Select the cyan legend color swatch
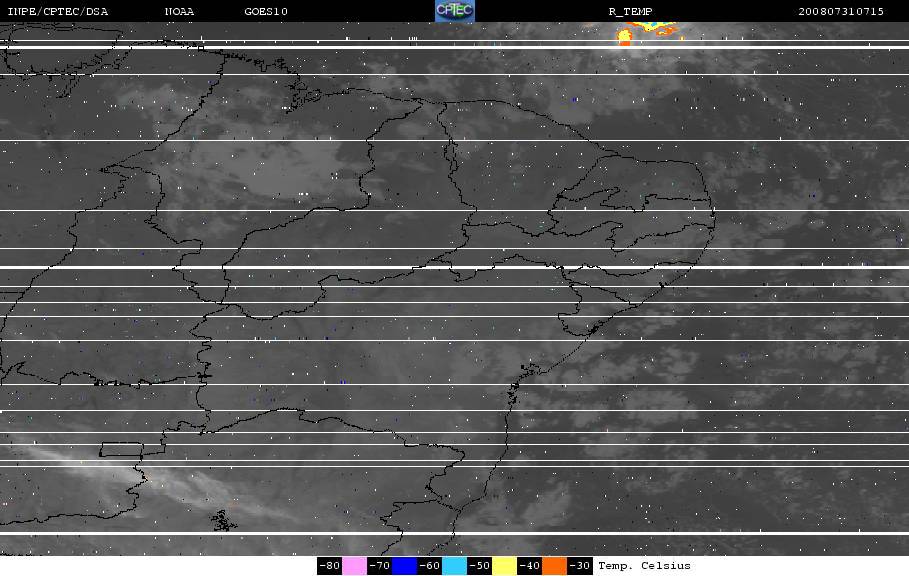 (454, 566)
